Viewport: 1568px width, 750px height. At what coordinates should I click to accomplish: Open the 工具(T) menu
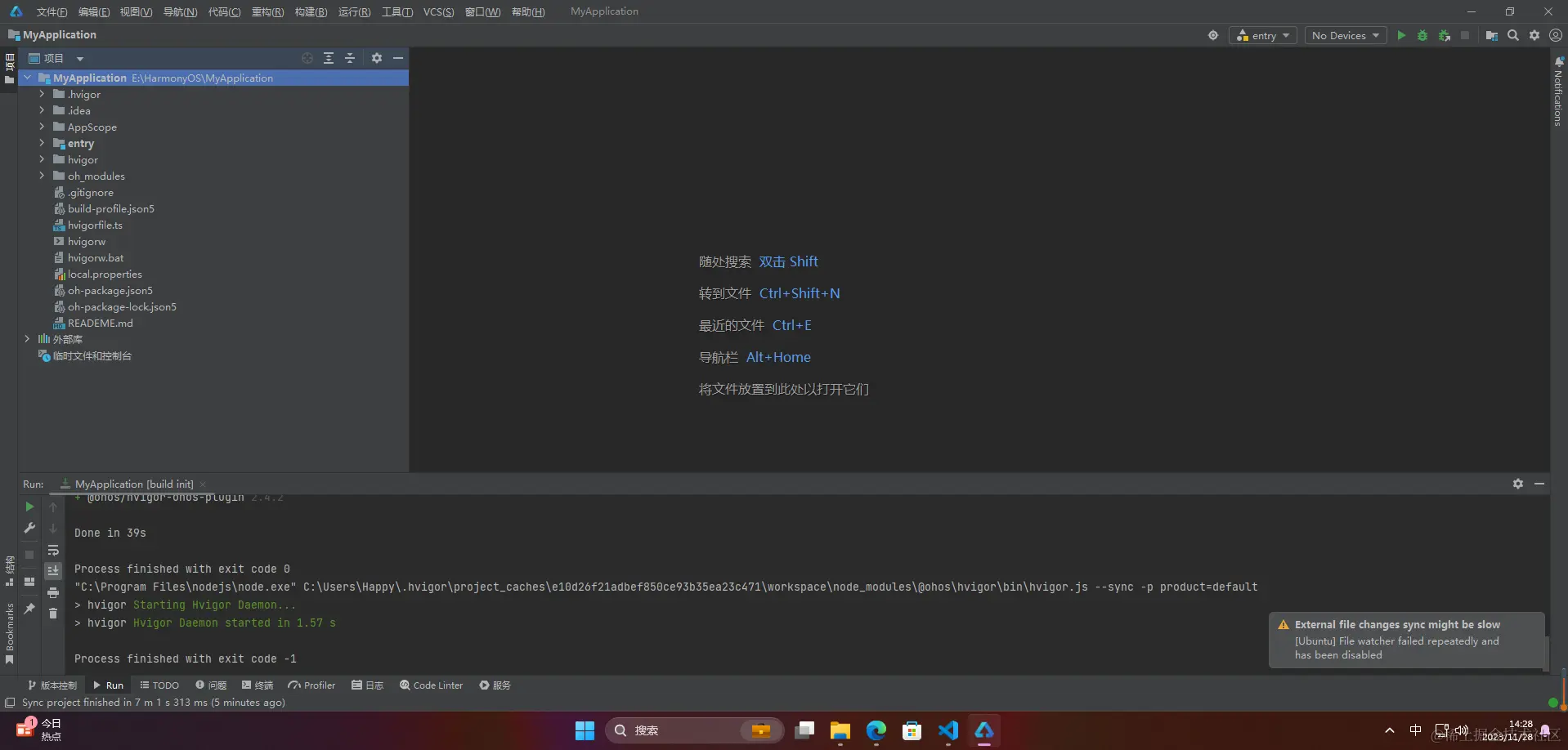pyautogui.click(x=397, y=11)
